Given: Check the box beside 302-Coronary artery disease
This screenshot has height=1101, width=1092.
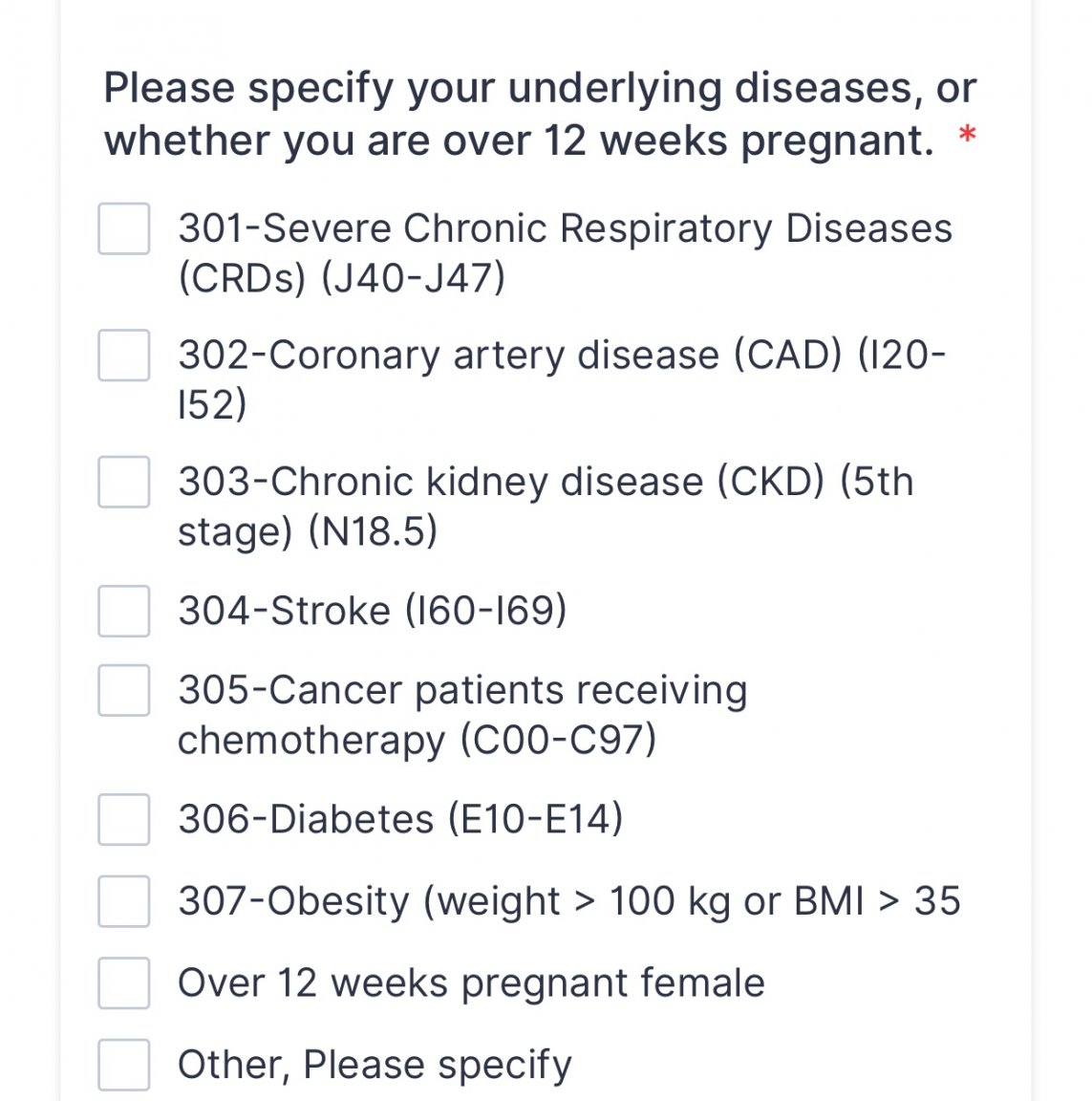Looking at the screenshot, I should (x=123, y=356).
